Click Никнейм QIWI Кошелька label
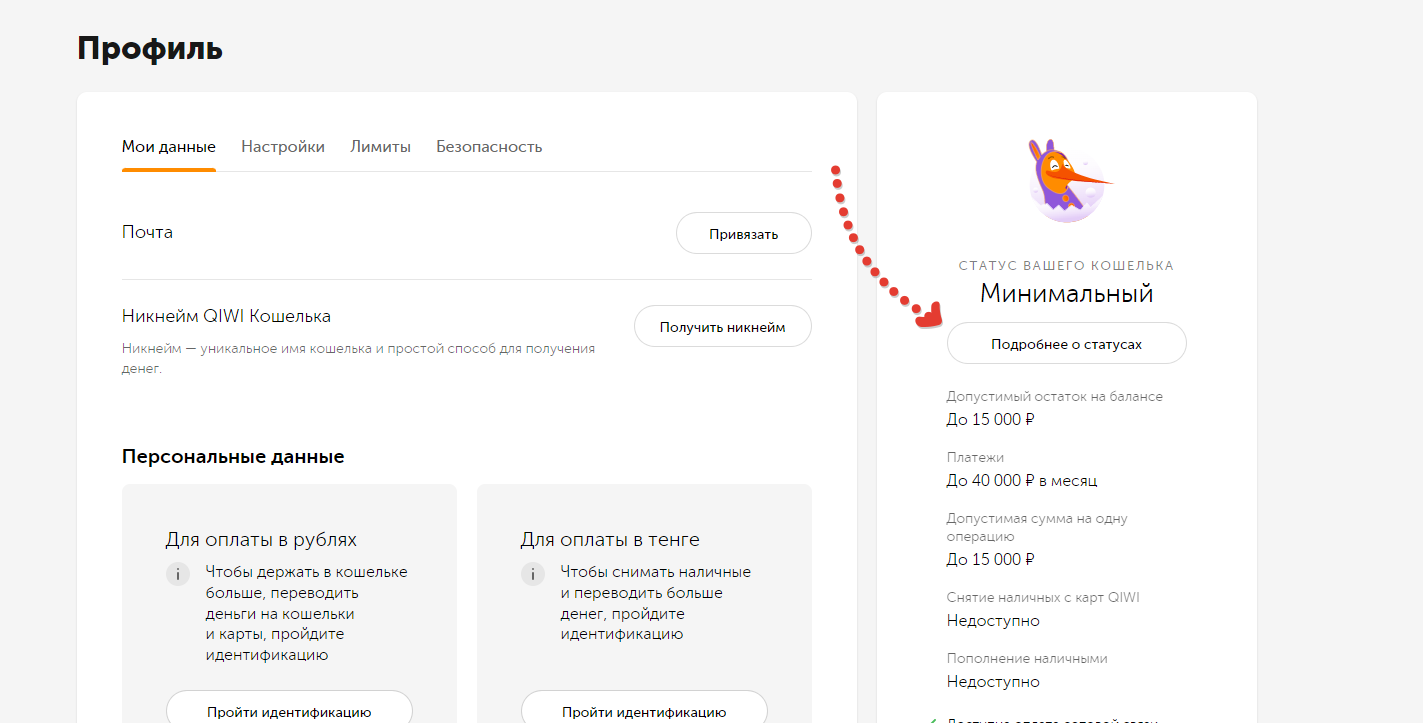The width and height of the screenshot is (1423, 723). (x=226, y=316)
